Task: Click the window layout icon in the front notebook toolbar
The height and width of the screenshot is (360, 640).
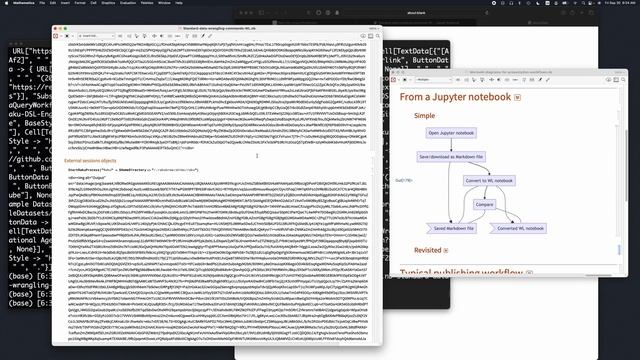Action: pos(371,36)
